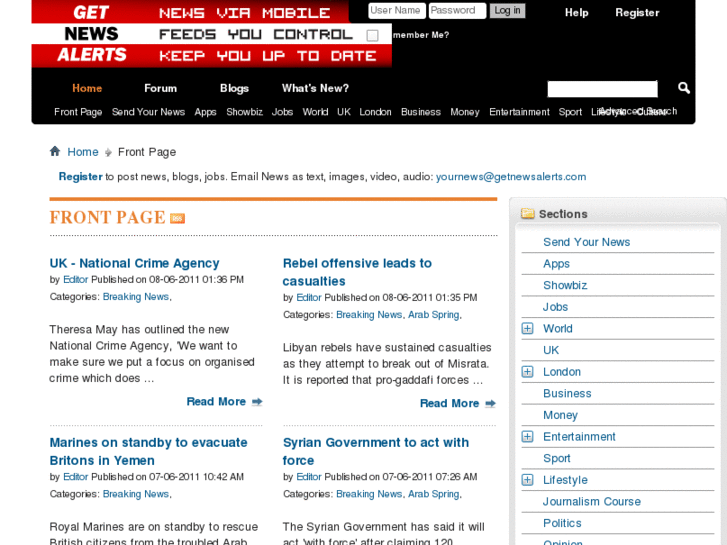Select Sport in sub-navigation bar

pos(570,112)
